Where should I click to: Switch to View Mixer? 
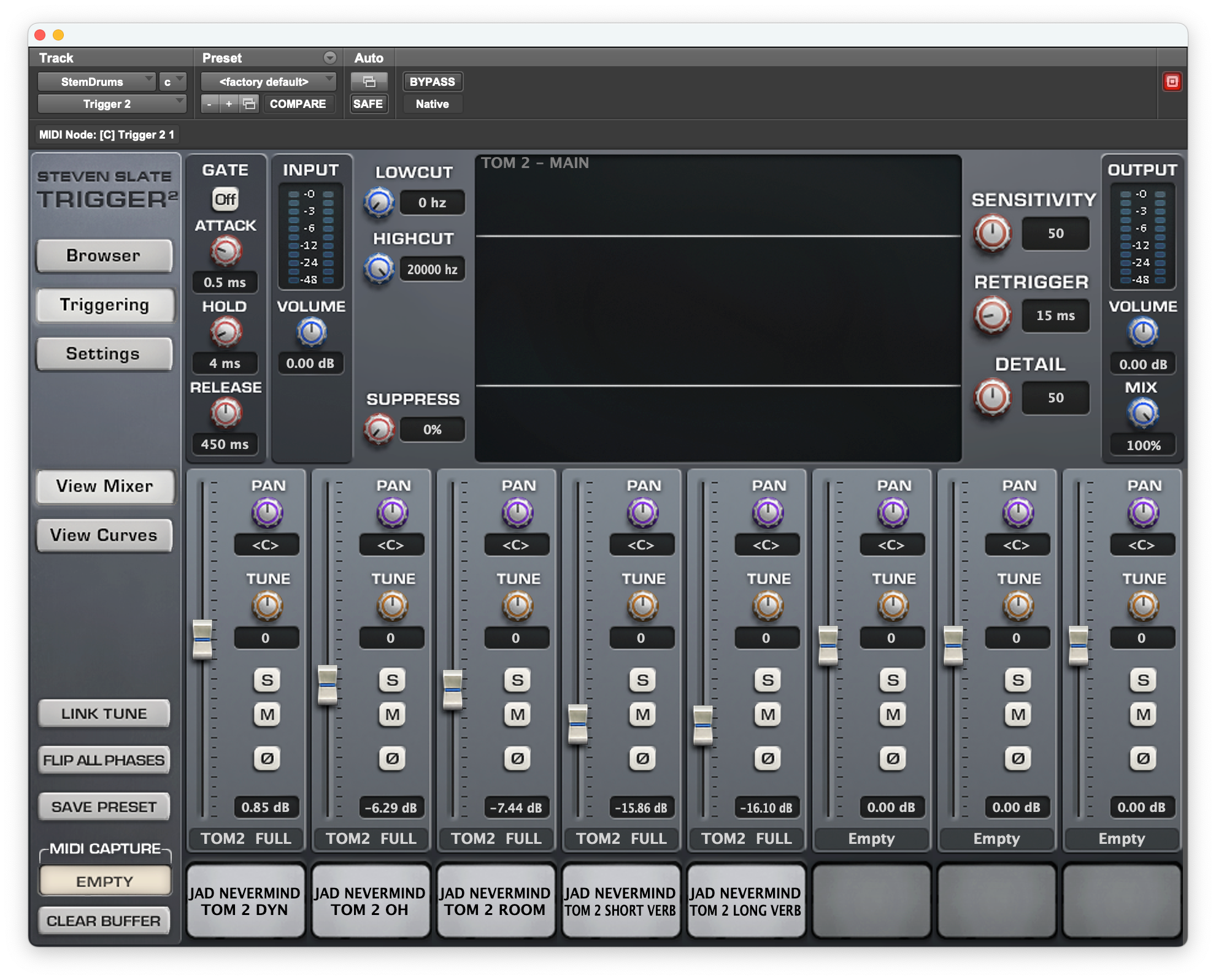(104, 486)
